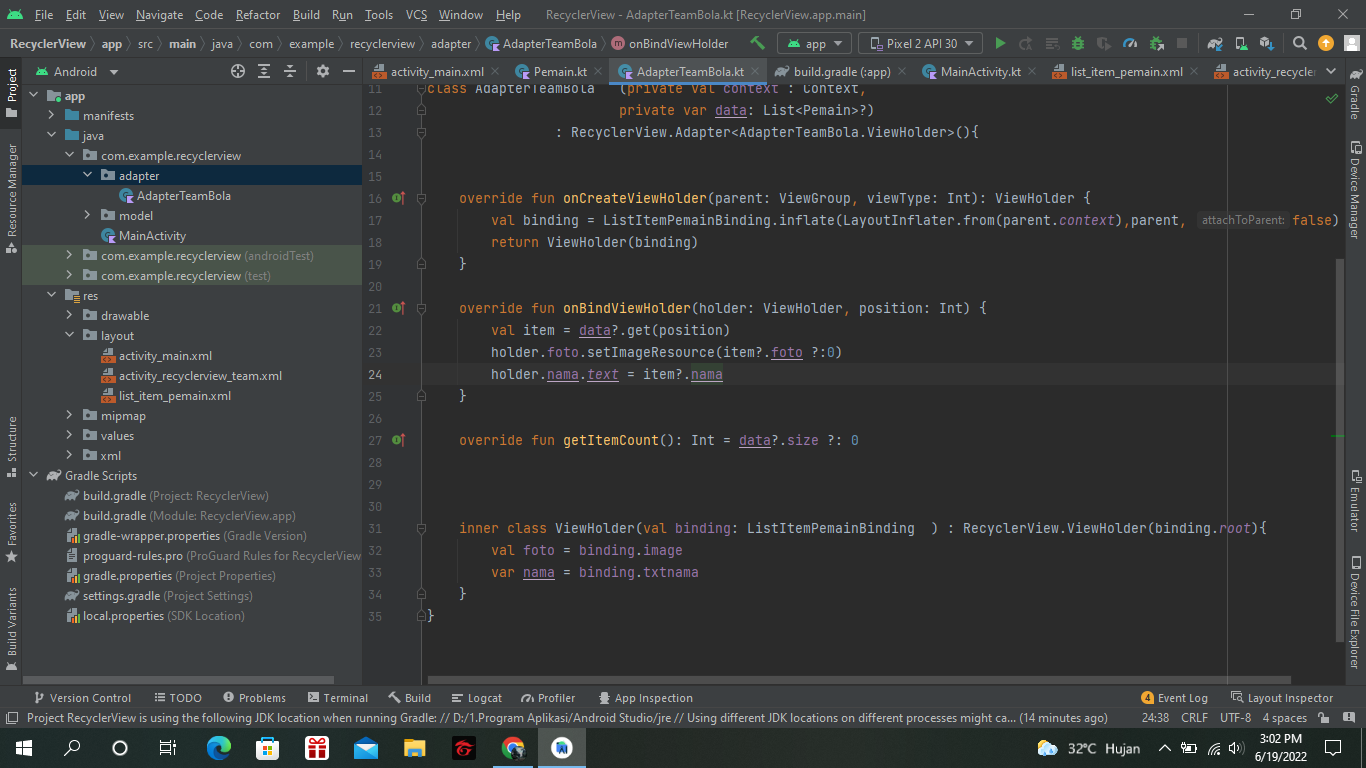
Task: Expand the model package folder
Action: (x=88, y=216)
